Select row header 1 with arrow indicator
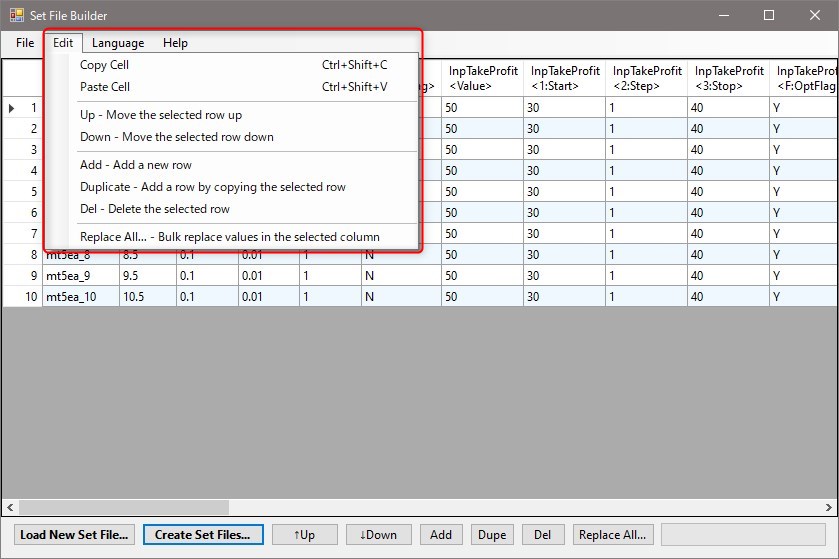This screenshot has height=559, width=839. [x=22, y=108]
